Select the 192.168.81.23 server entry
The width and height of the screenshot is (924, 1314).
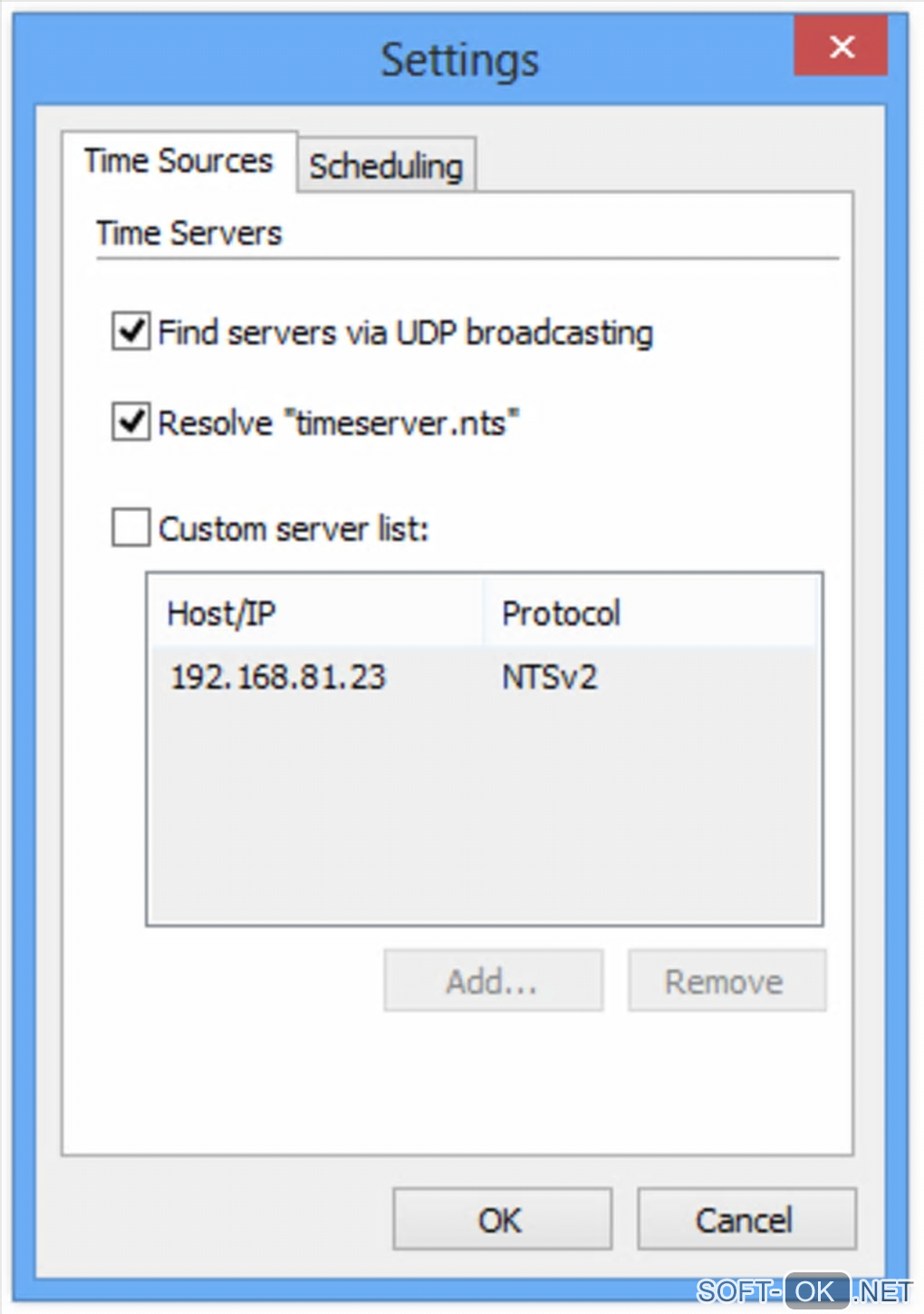coord(278,677)
